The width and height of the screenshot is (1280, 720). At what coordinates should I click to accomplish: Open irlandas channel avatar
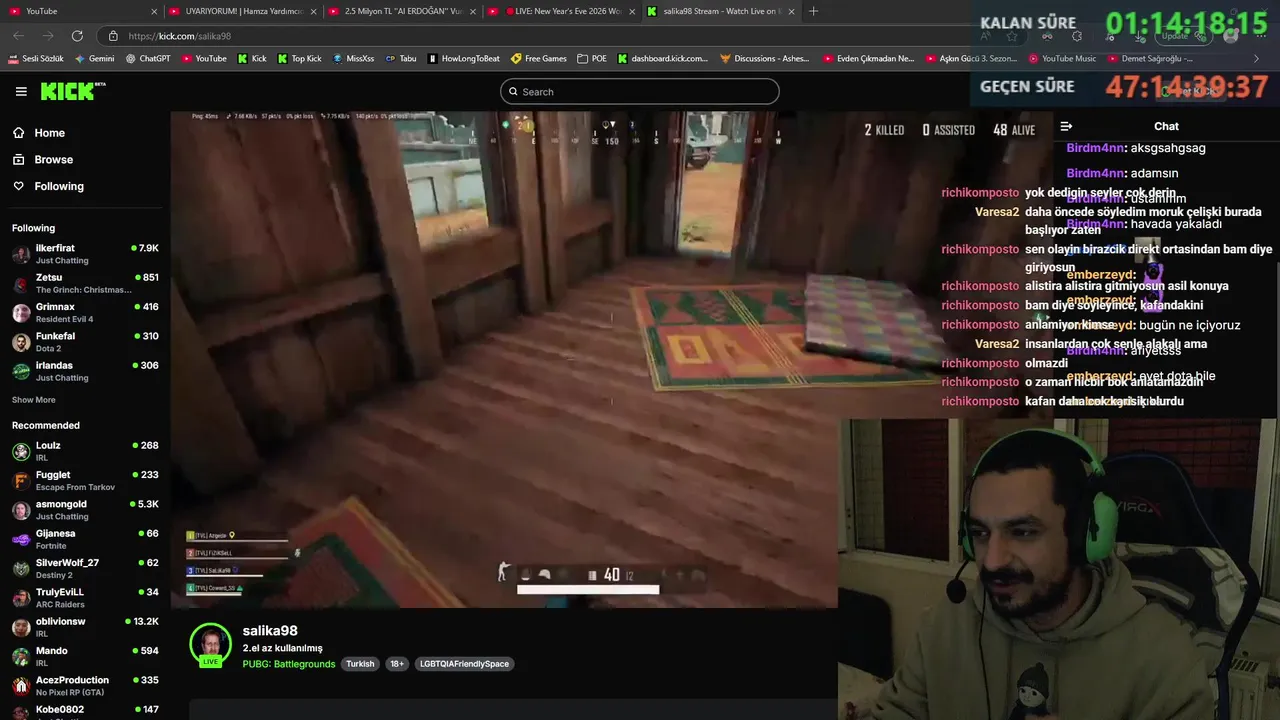(x=21, y=372)
